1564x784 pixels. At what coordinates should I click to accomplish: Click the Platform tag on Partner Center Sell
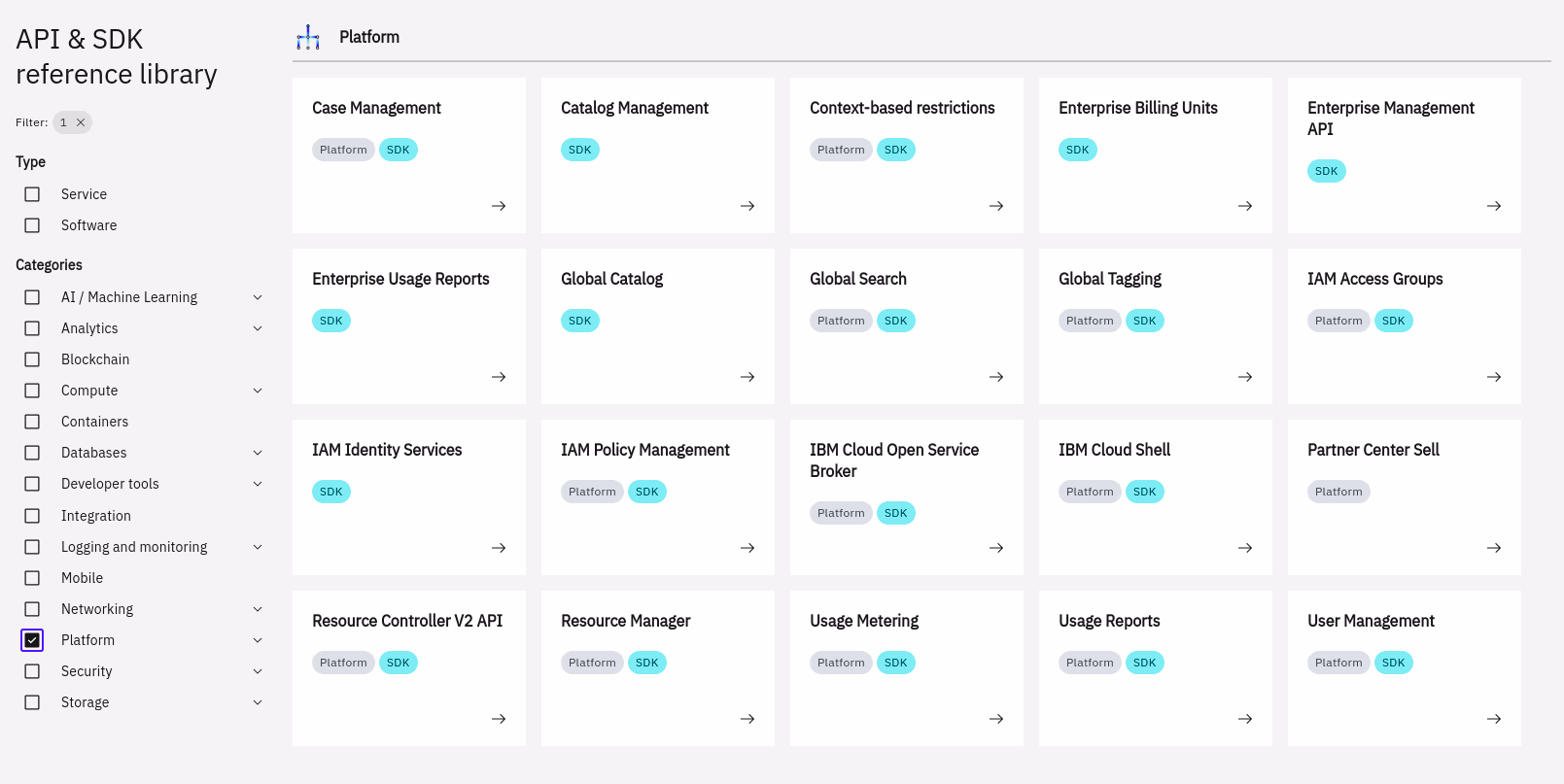(x=1338, y=492)
